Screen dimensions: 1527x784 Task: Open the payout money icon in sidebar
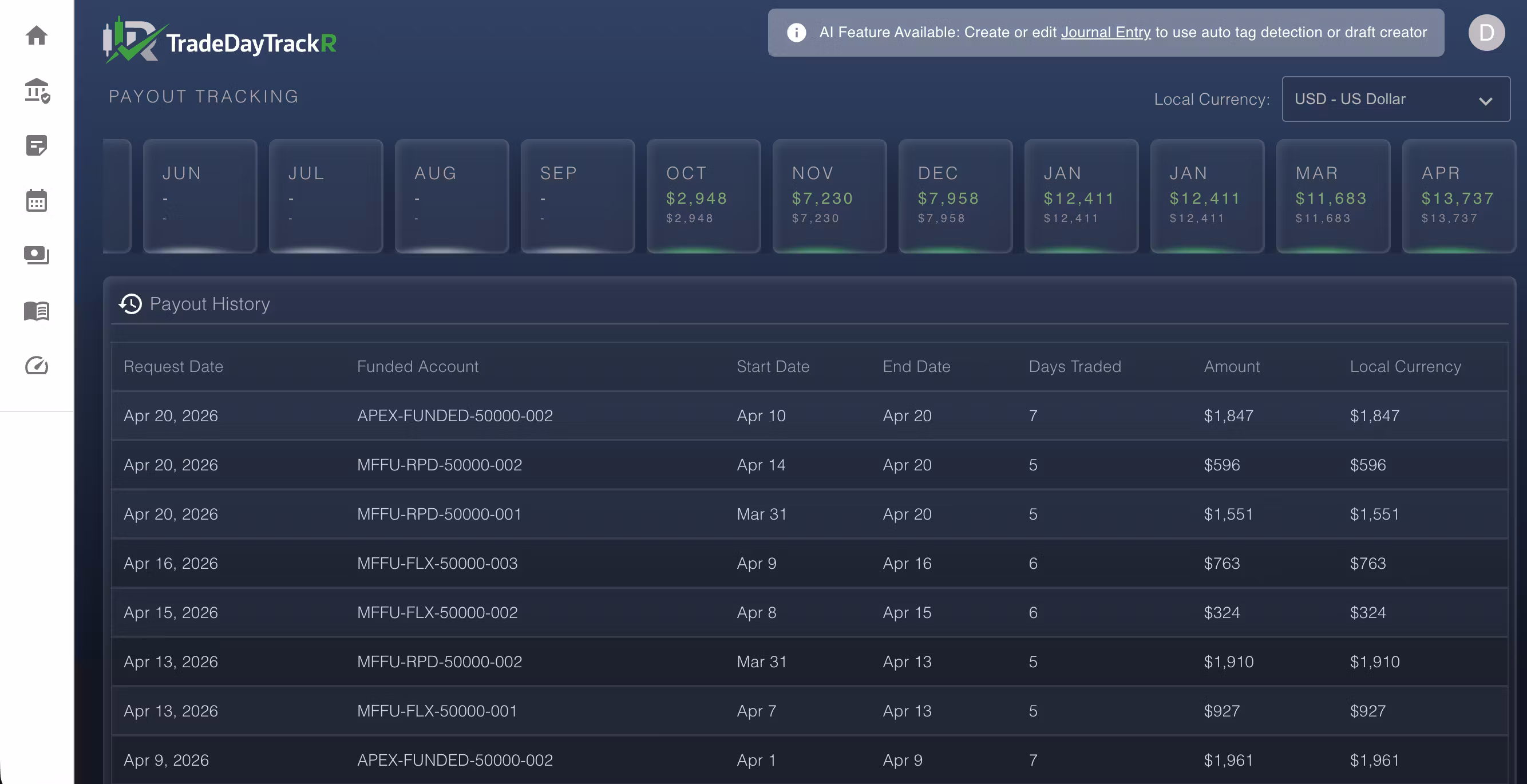tap(37, 255)
